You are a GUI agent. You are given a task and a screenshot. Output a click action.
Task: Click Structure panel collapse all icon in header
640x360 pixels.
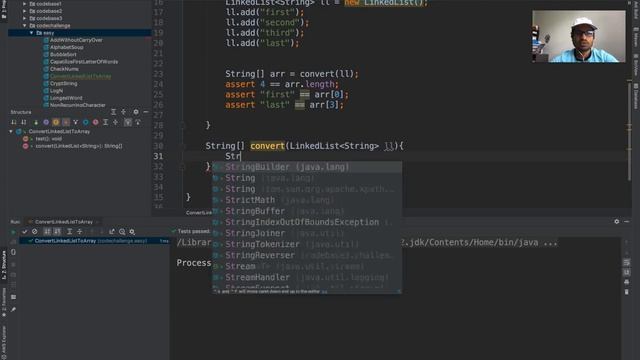(124, 112)
